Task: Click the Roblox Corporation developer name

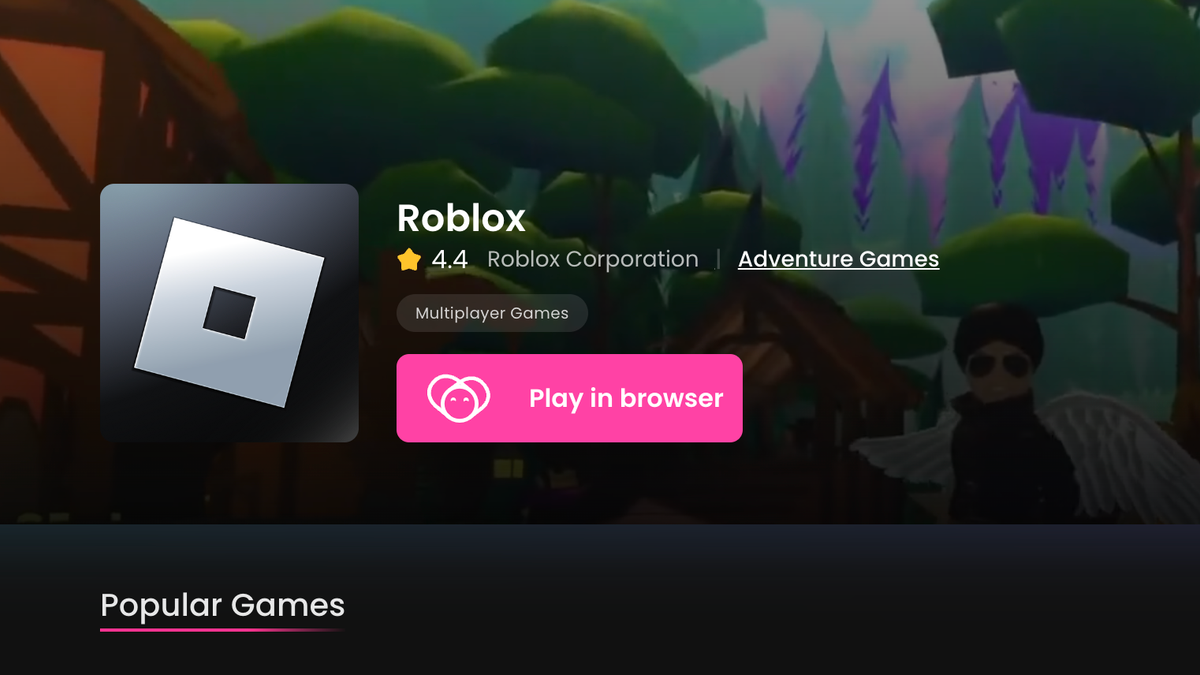Action: (x=593, y=260)
